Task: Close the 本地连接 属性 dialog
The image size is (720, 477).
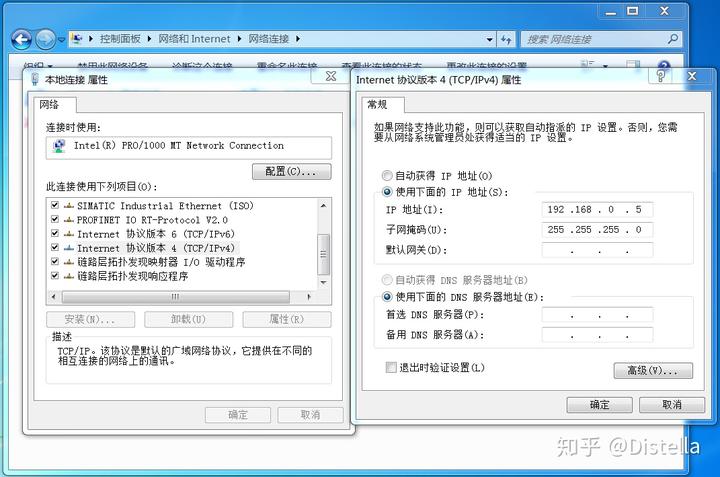Action: pos(331,76)
